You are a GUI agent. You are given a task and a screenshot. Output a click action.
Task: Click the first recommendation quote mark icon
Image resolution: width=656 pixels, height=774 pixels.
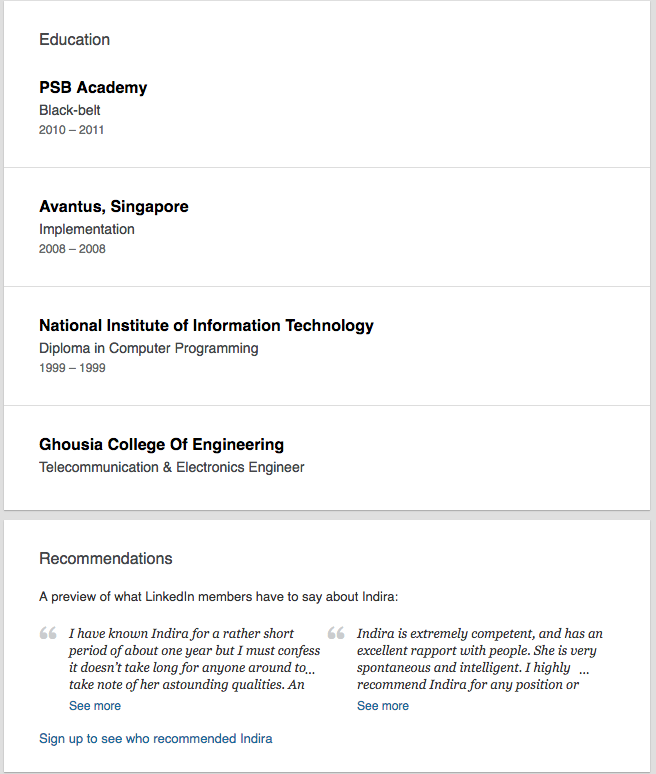click(48, 634)
